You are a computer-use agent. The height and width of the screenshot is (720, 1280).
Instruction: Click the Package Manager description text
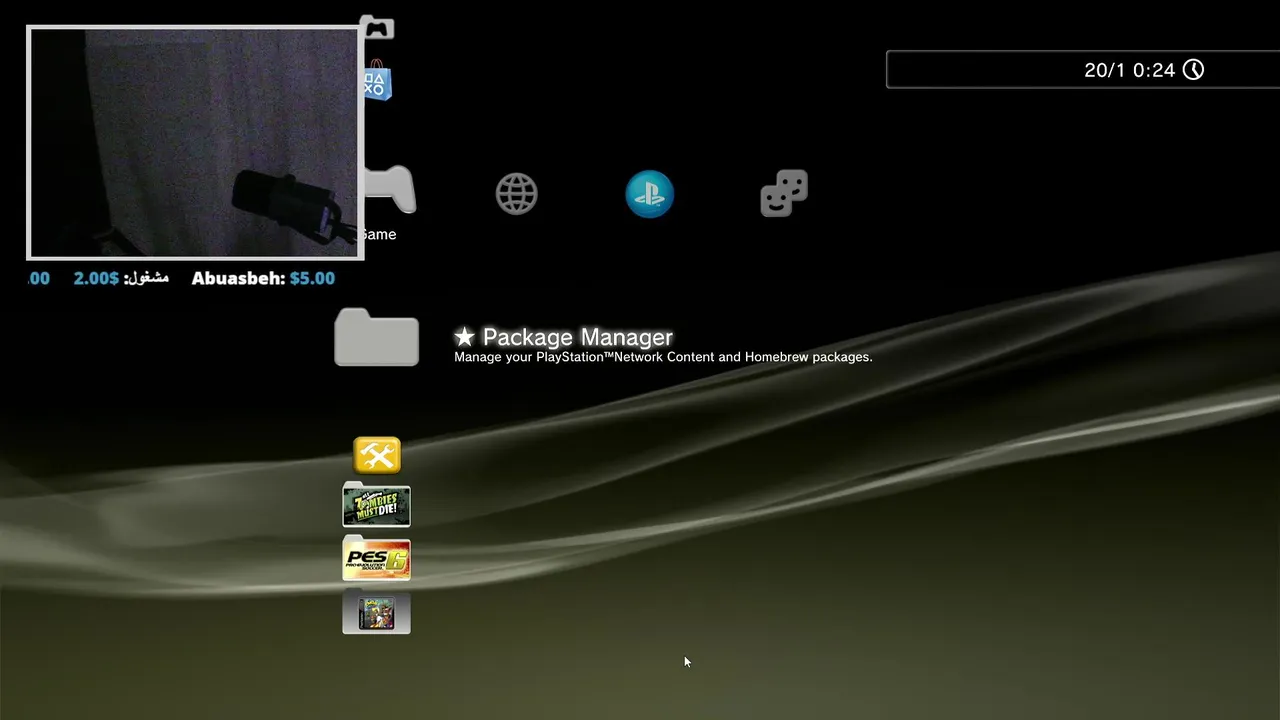pos(663,357)
